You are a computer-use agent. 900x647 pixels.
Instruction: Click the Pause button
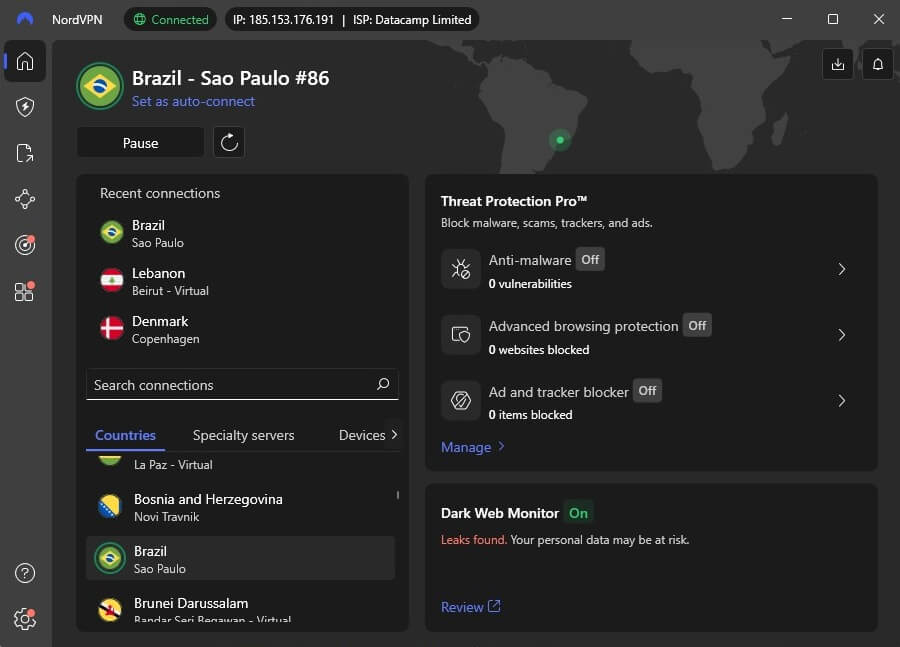pyautogui.click(x=140, y=142)
